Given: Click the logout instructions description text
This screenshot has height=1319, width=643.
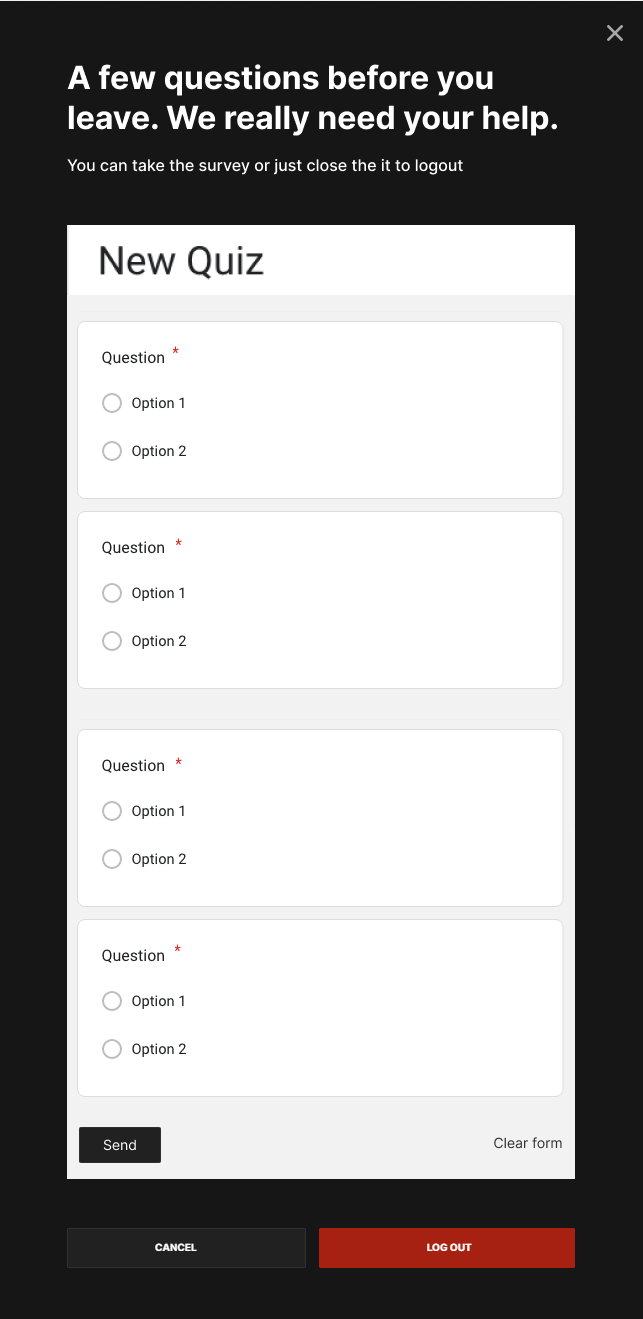Looking at the screenshot, I should (x=264, y=165).
